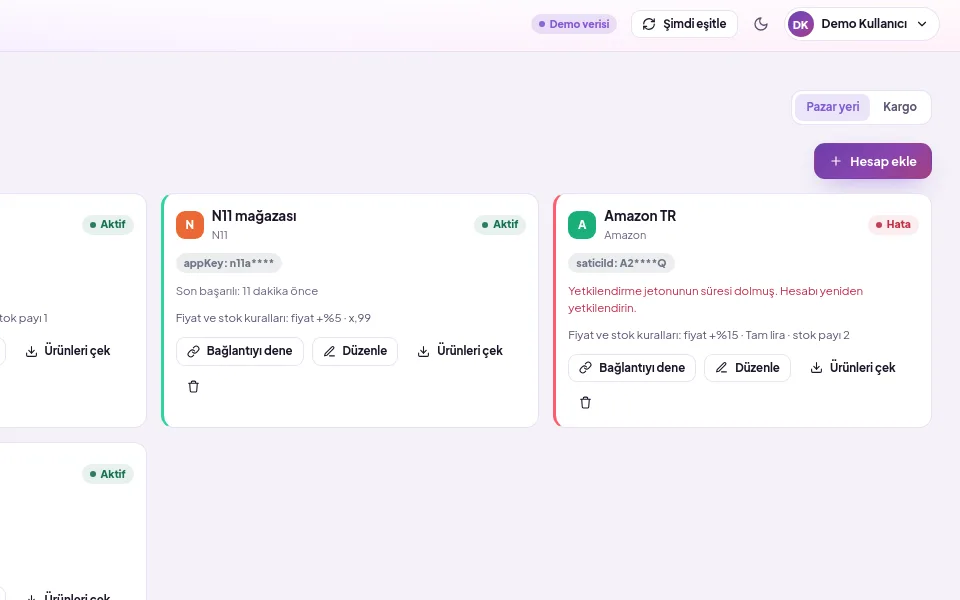Toggle dark mode with the moon icon
960x600 pixels.
tap(760, 24)
